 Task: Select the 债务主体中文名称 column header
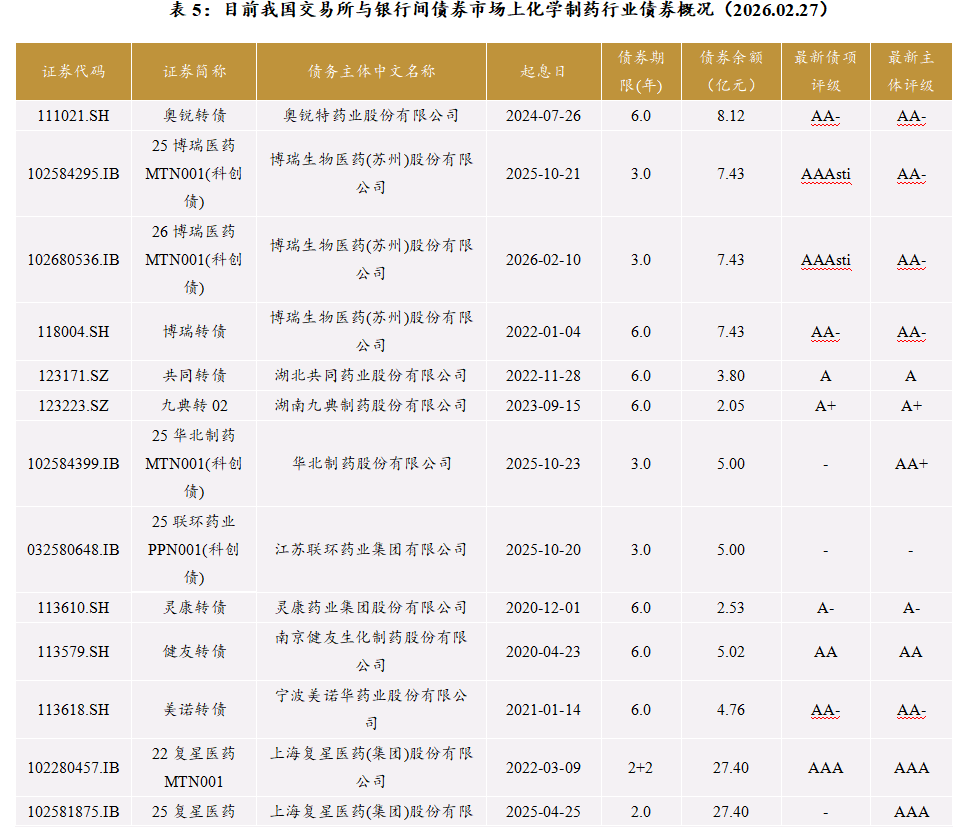(372, 72)
